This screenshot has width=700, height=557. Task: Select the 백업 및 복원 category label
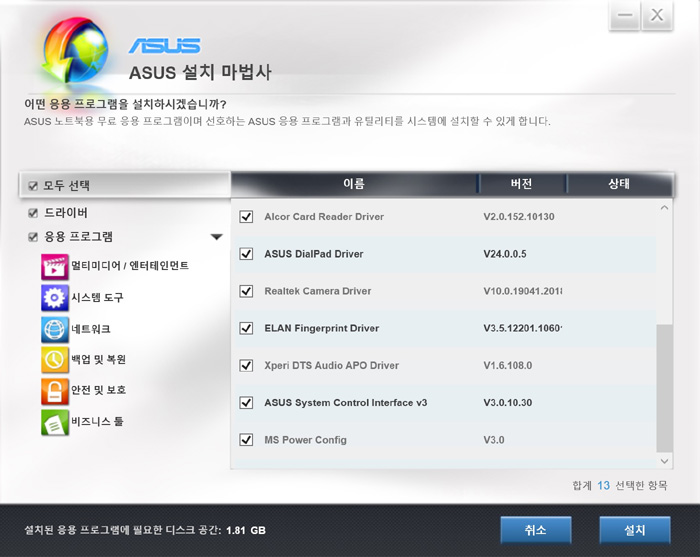[x=99, y=359]
